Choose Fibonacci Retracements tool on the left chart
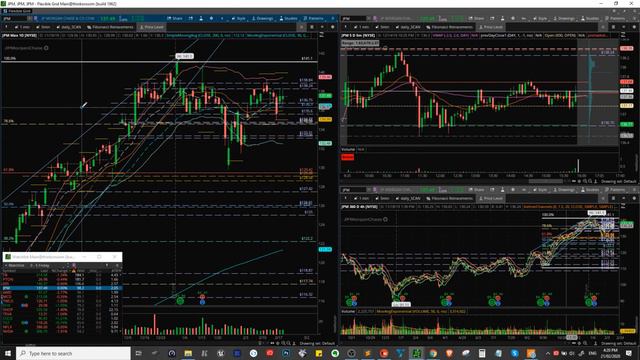The width and height of the screenshot is (640, 360). coord(110,27)
